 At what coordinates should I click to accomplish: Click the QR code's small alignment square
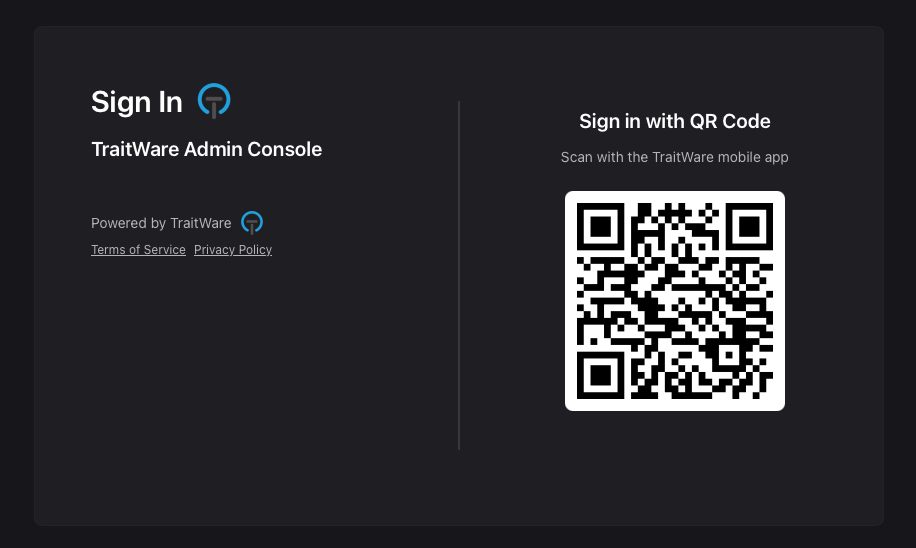[x=728, y=355]
